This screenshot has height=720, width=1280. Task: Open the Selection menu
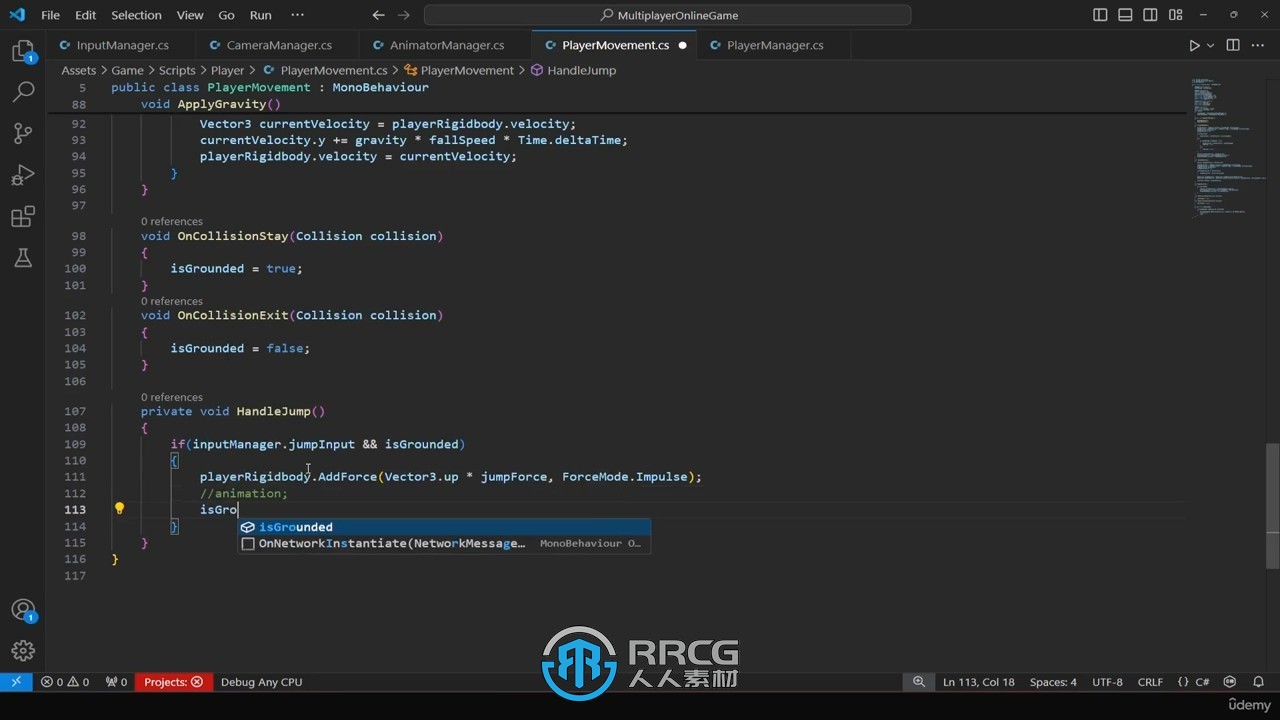[x=136, y=15]
